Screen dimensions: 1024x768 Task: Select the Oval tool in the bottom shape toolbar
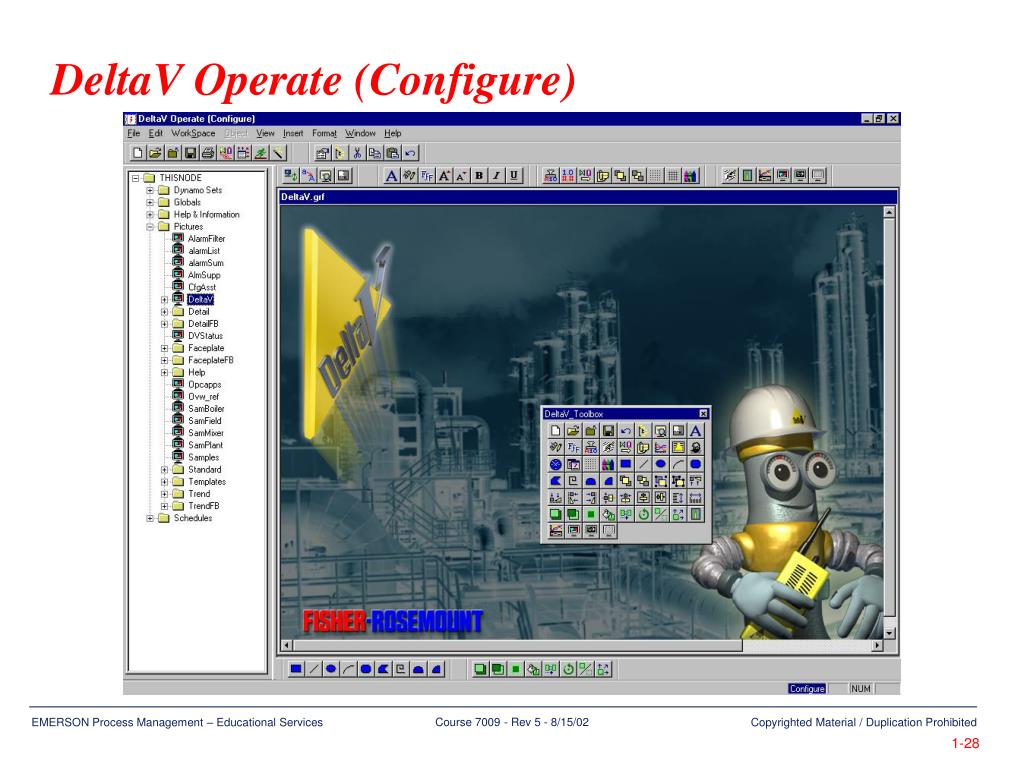tap(331, 669)
